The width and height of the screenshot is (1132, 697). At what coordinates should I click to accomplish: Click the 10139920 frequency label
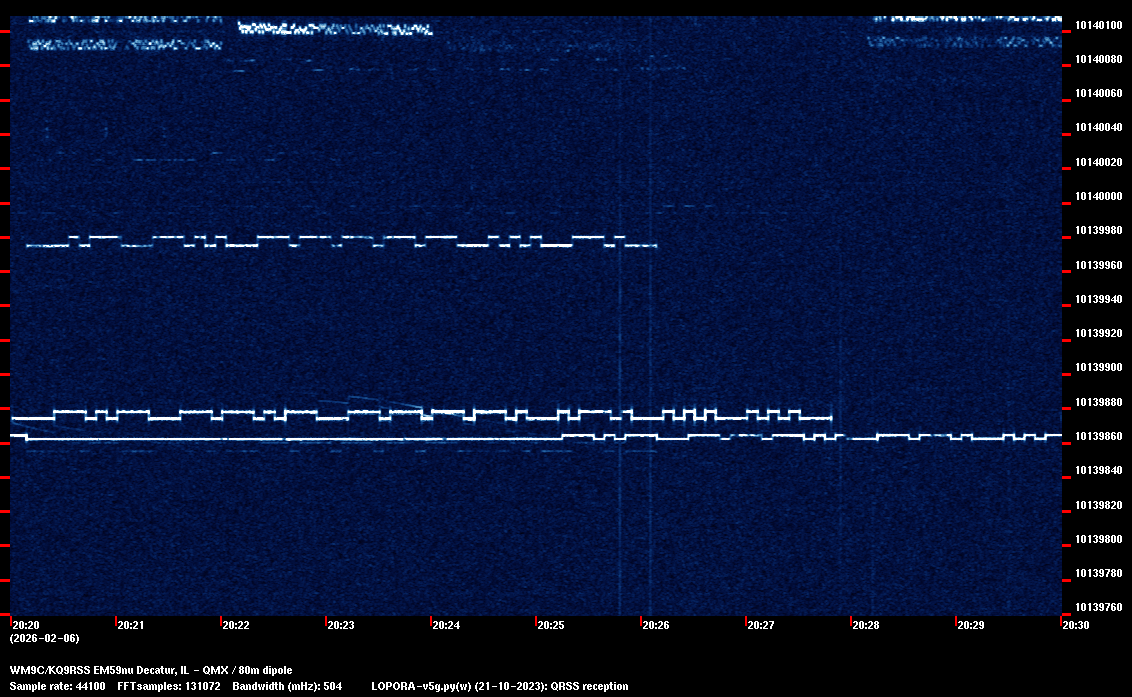1098,334
